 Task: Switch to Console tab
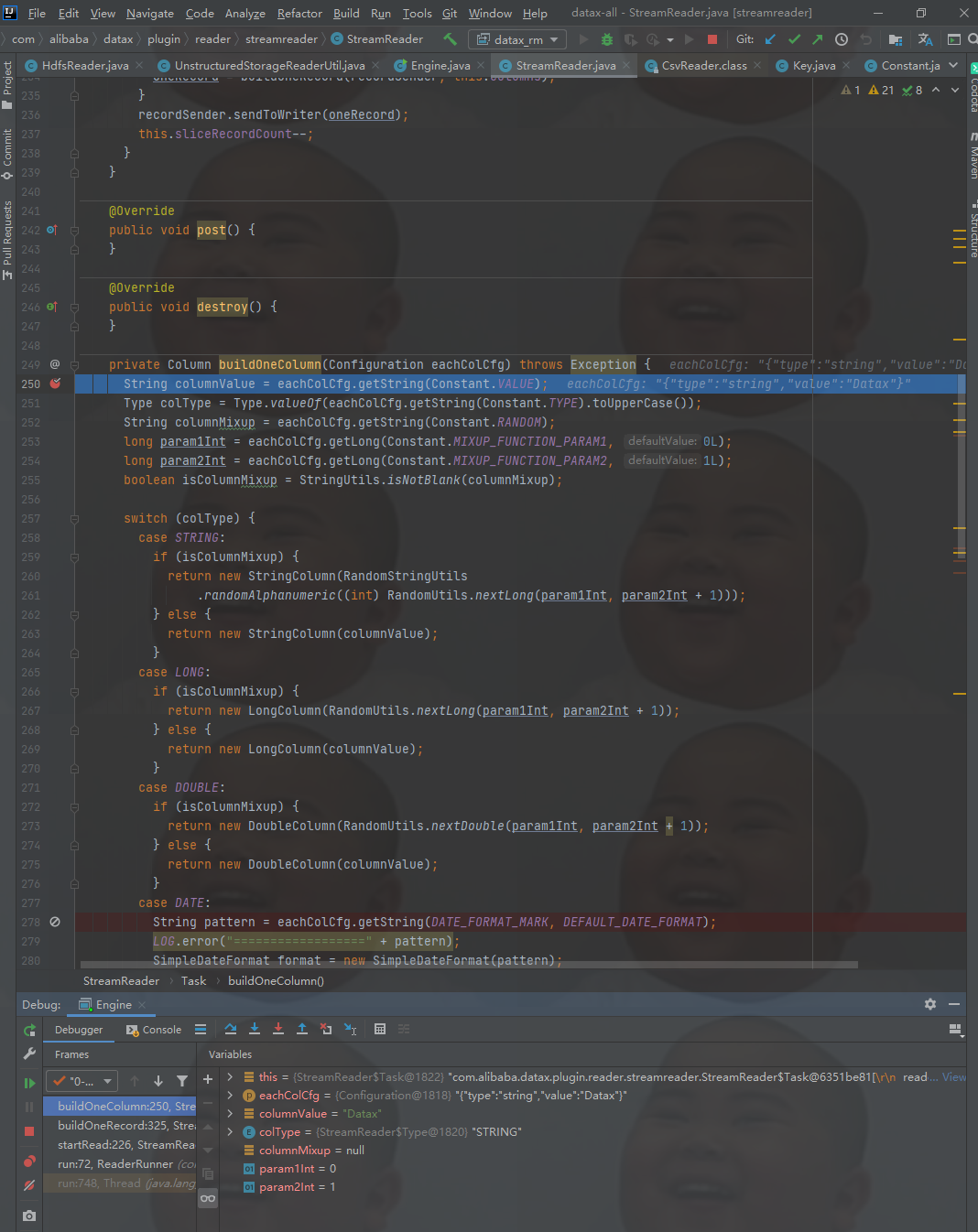pos(154,1030)
